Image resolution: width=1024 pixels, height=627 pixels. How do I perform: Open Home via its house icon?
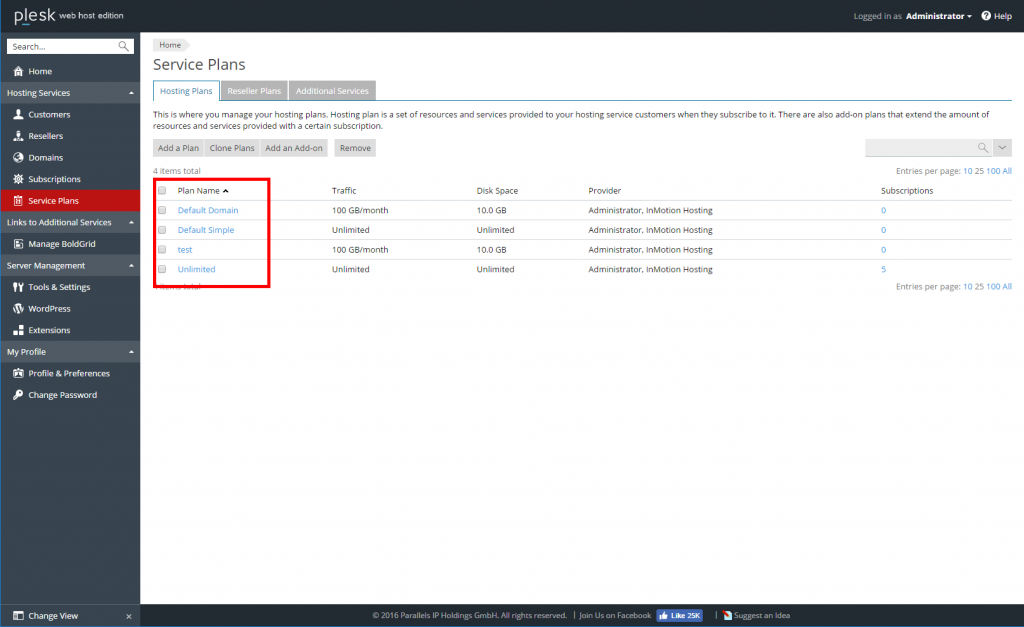tap(18, 71)
